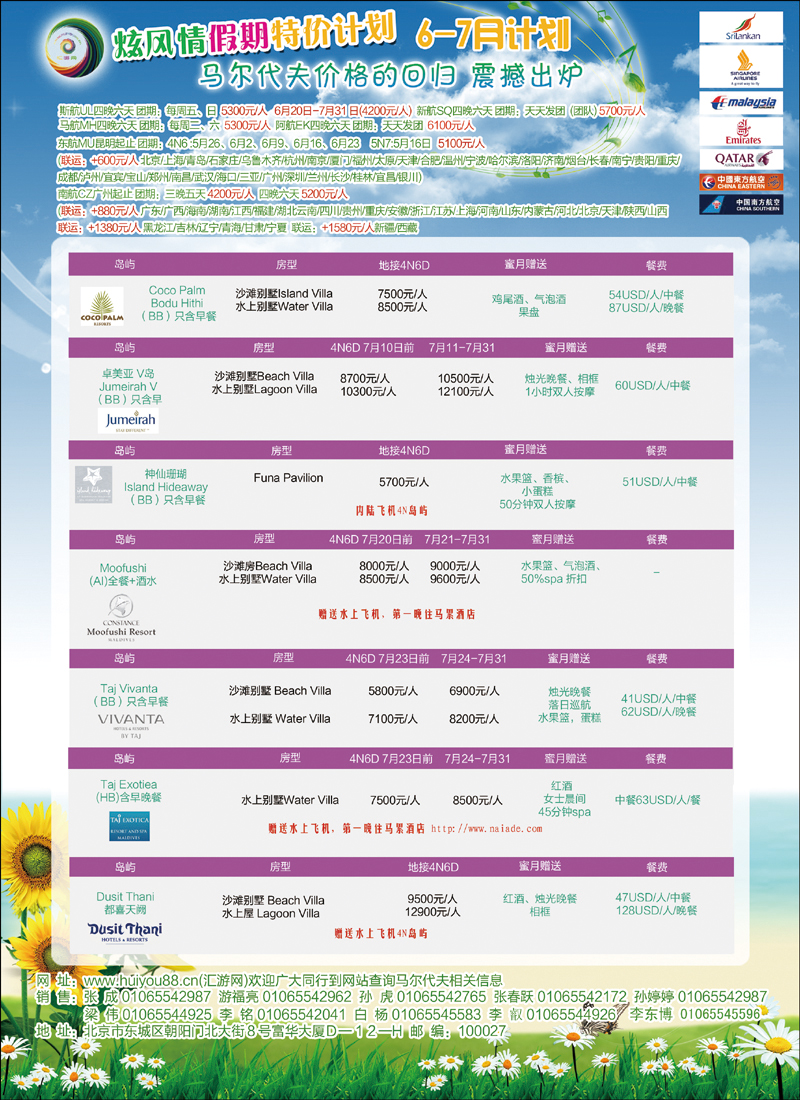Select the "12900元/人" price
The image size is (800, 1100).
pyautogui.click(x=432, y=912)
